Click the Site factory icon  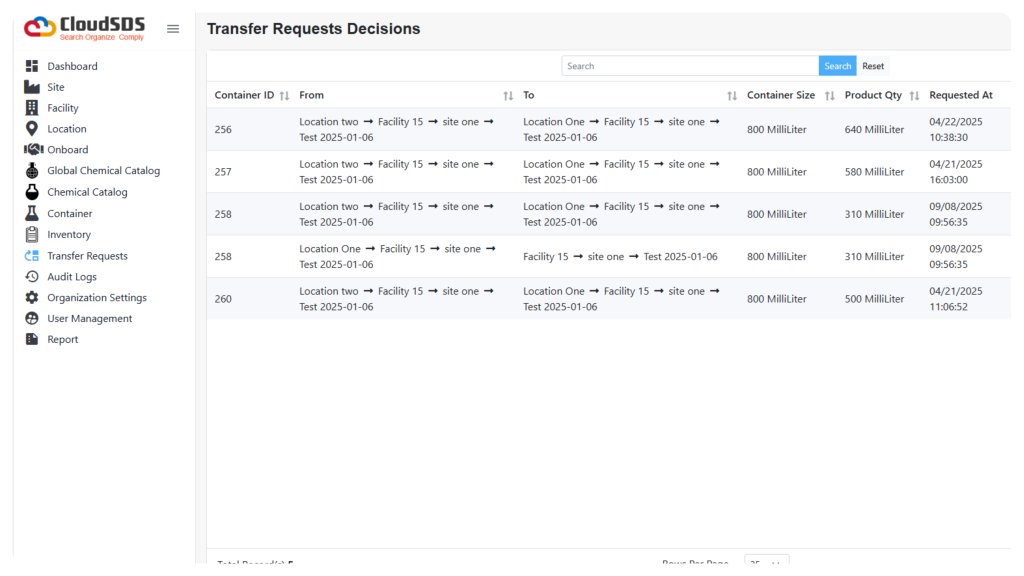coord(31,87)
